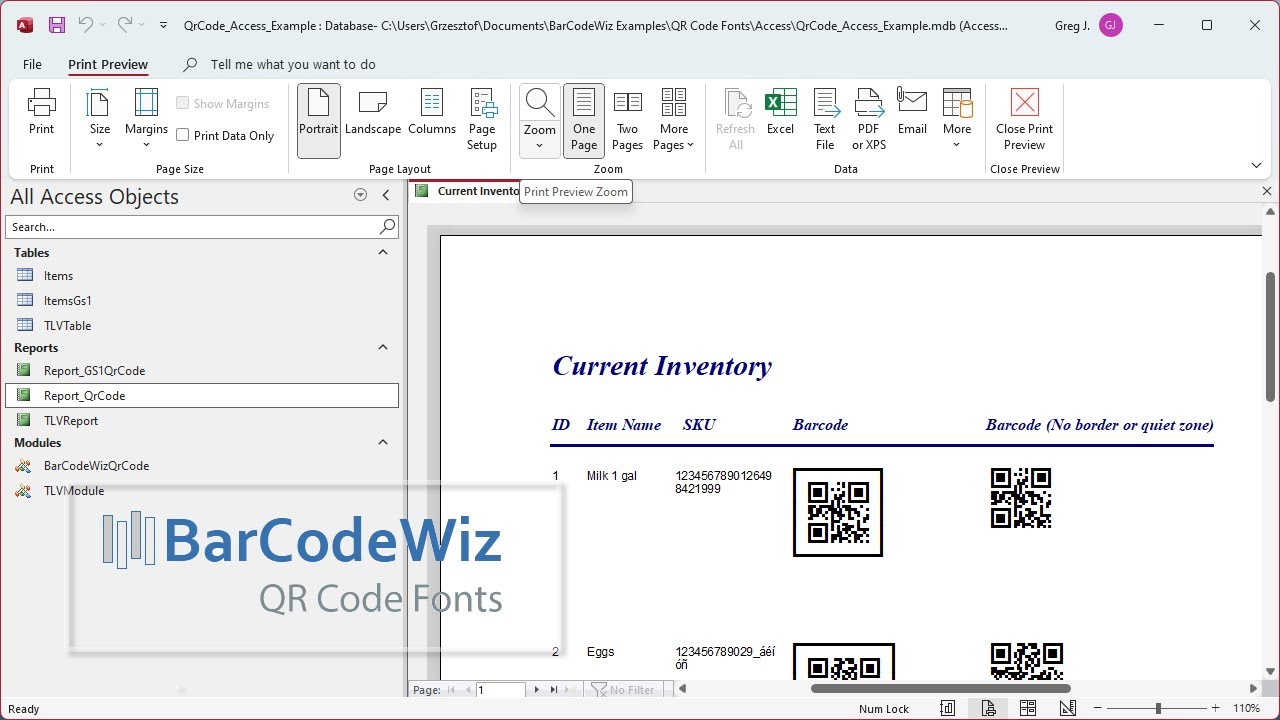Image resolution: width=1280 pixels, height=720 pixels.
Task: Click the page number field
Action: (500, 690)
